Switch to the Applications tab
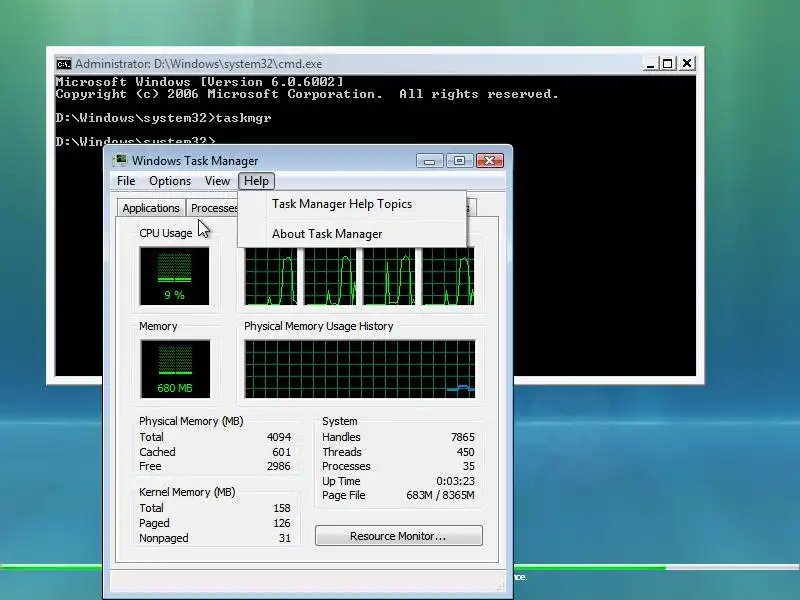 [151, 208]
